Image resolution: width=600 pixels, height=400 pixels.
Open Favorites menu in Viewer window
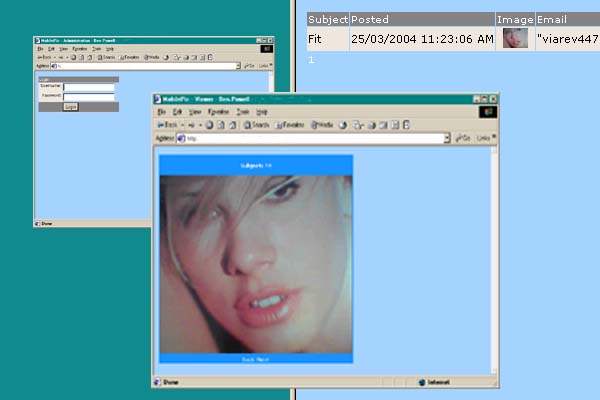click(218, 112)
